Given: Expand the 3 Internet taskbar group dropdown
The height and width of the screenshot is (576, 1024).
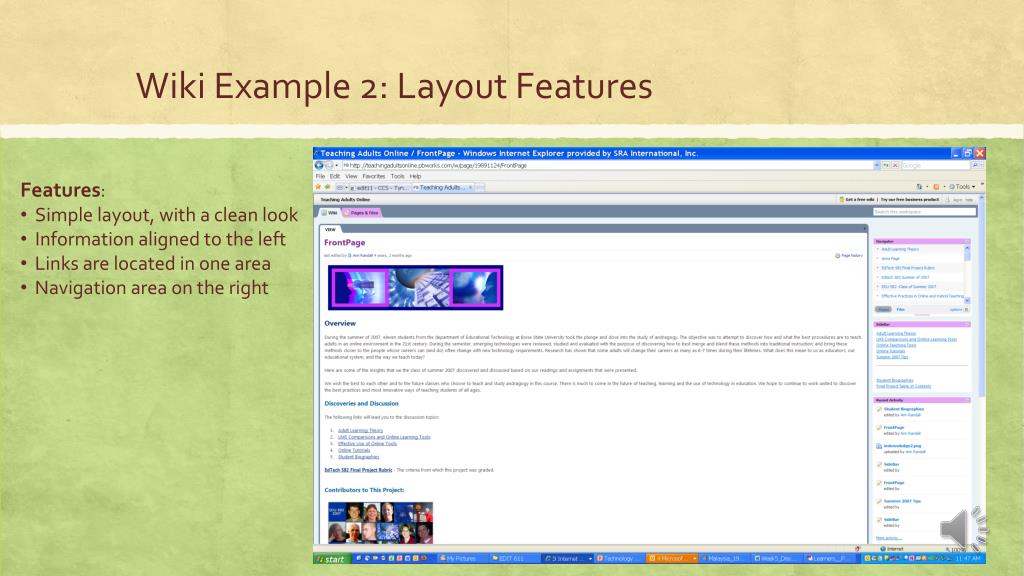Looking at the screenshot, I should point(590,558).
